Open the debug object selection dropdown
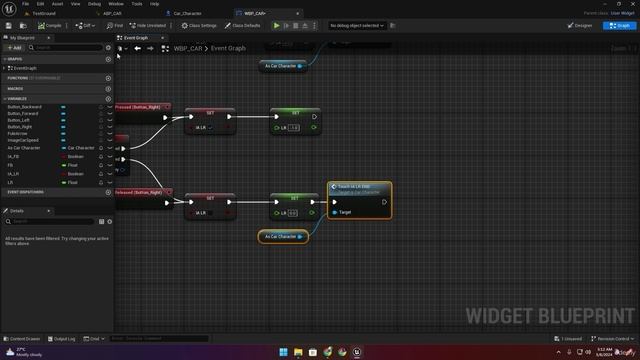Image resolution: width=640 pixels, height=360 pixels. tap(357, 26)
